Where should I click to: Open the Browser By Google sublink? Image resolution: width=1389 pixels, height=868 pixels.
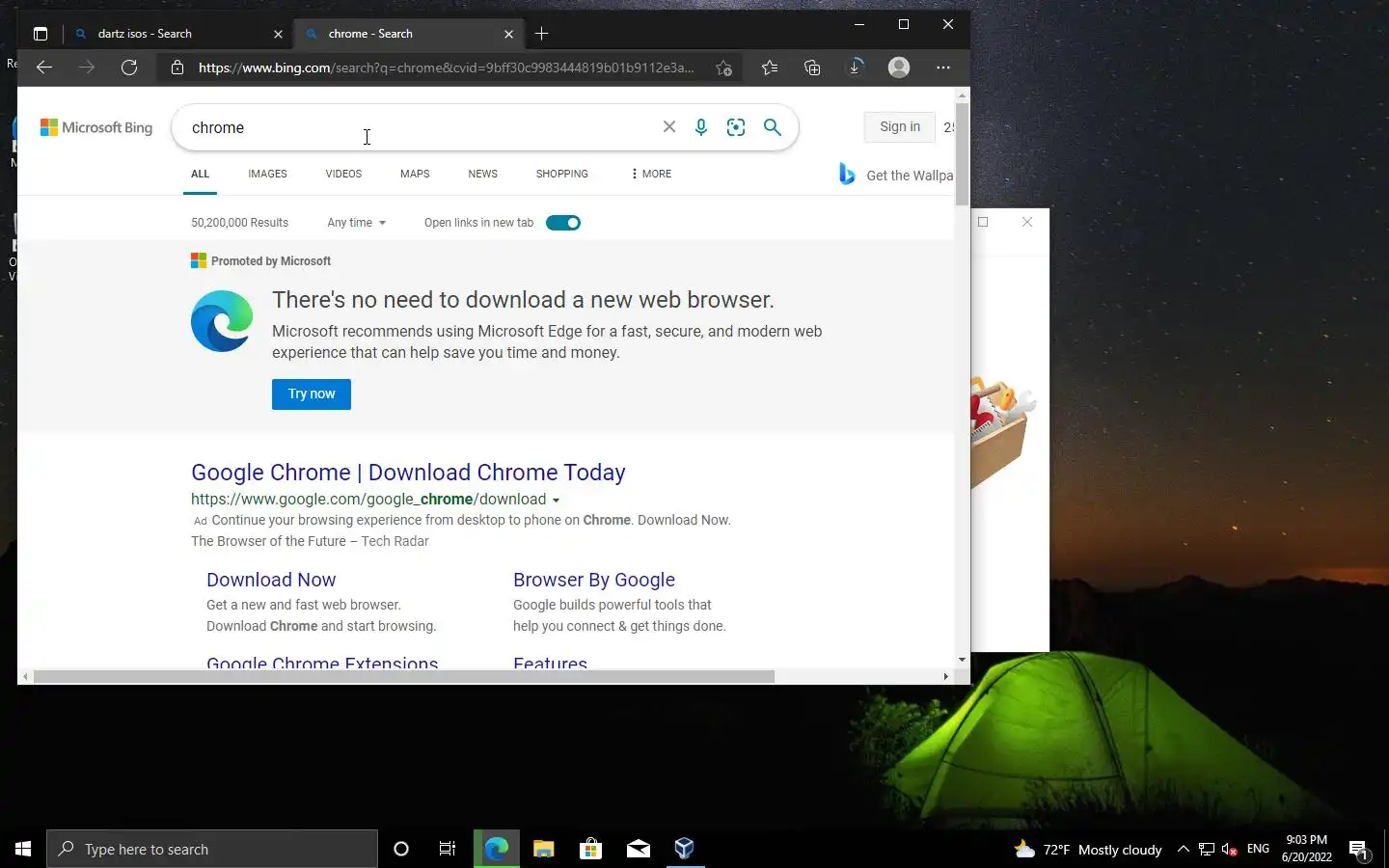pyautogui.click(x=594, y=580)
